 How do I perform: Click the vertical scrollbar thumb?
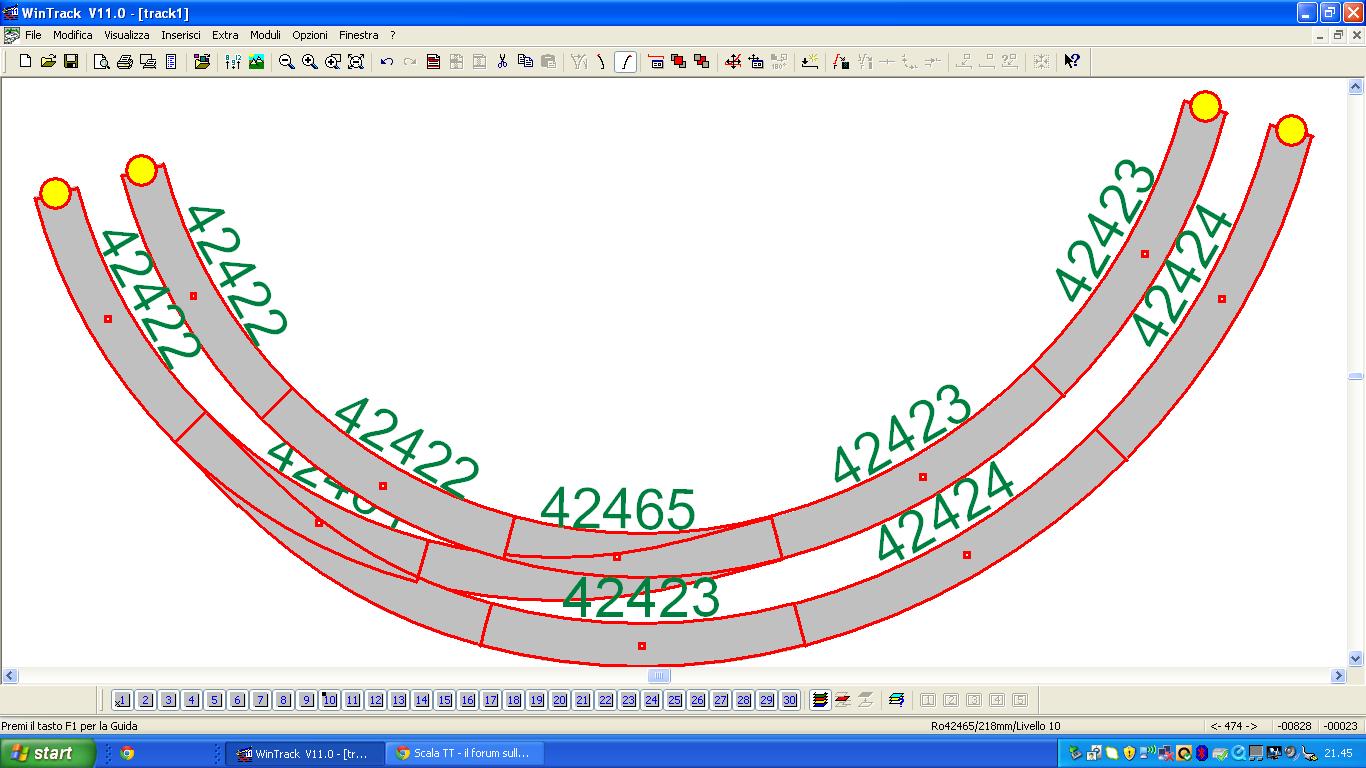pyautogui.click(x=1356, y=376)
